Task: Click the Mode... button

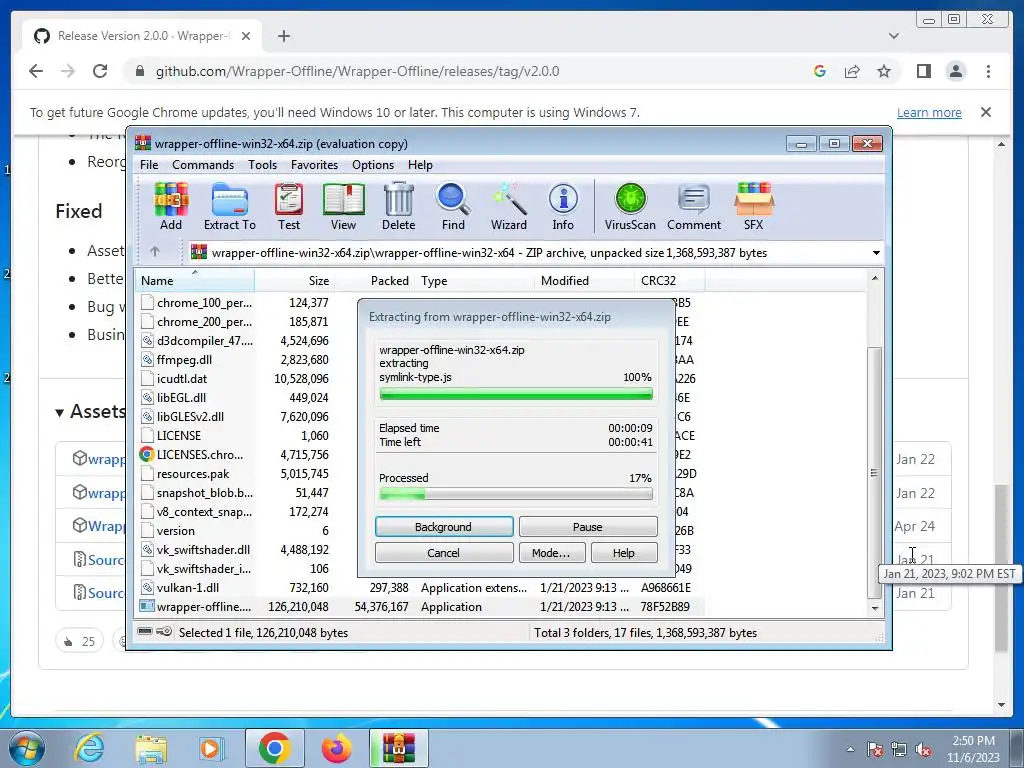Action: [x=551, y=552]
